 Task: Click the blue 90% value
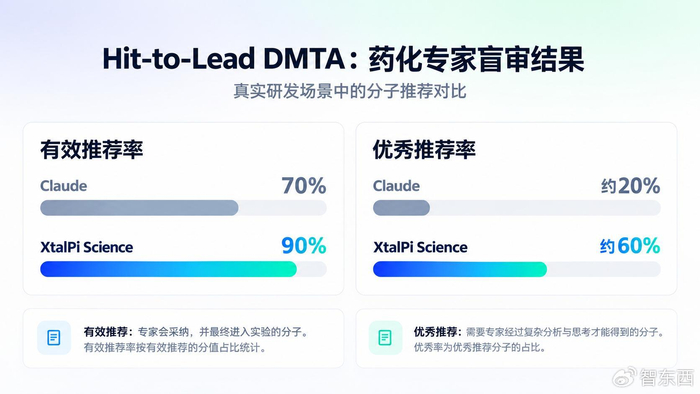coord(304,245)
